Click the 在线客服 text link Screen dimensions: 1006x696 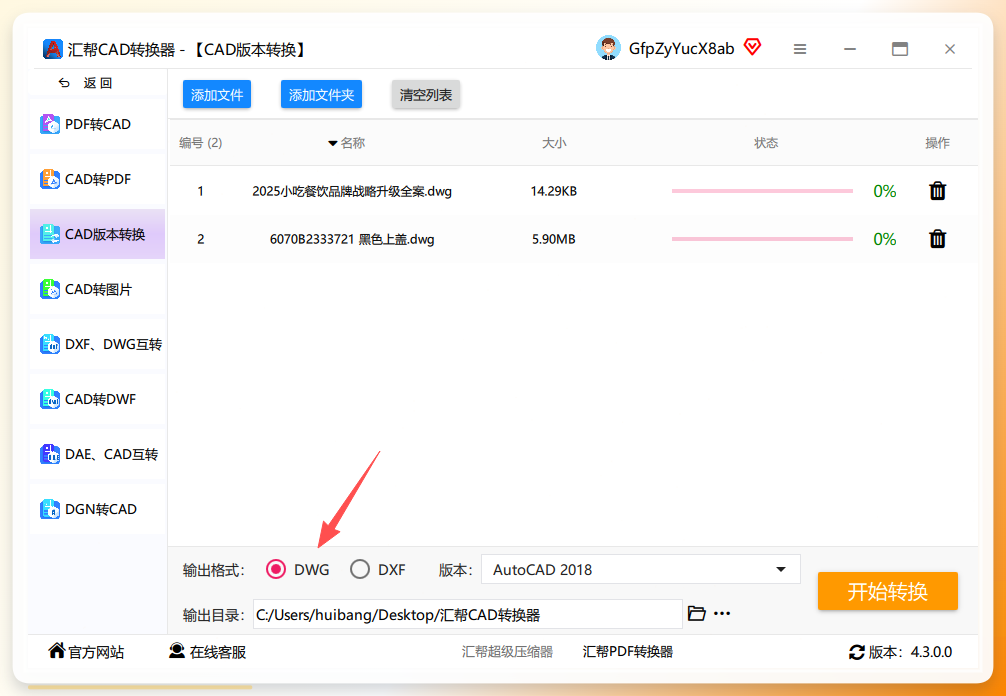[x=217, y=652]
